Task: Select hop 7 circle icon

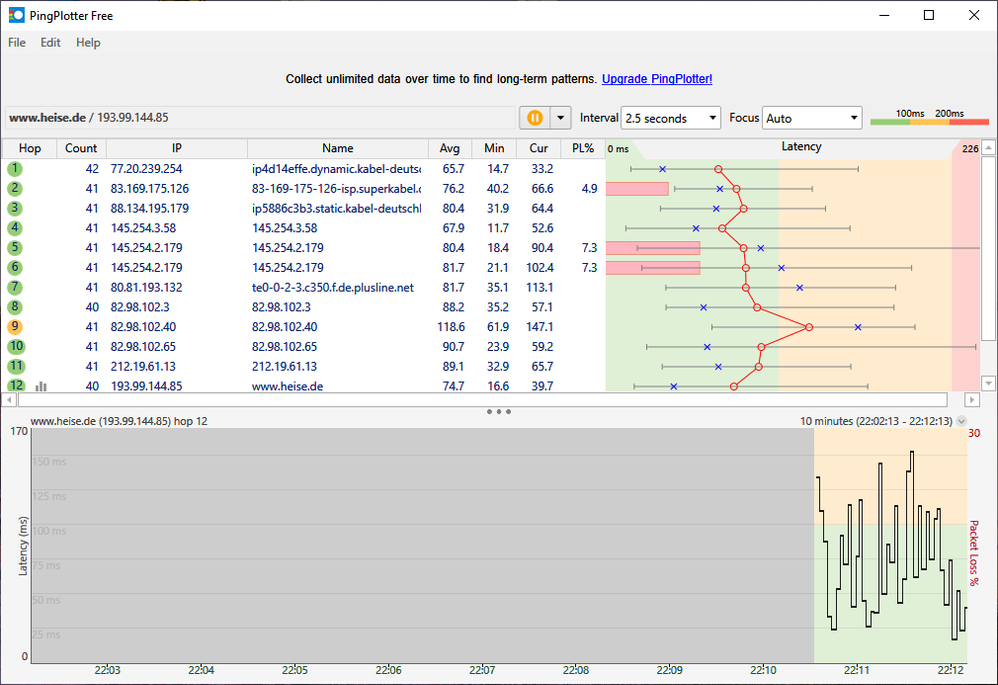Action: click(x=15, y=287)
